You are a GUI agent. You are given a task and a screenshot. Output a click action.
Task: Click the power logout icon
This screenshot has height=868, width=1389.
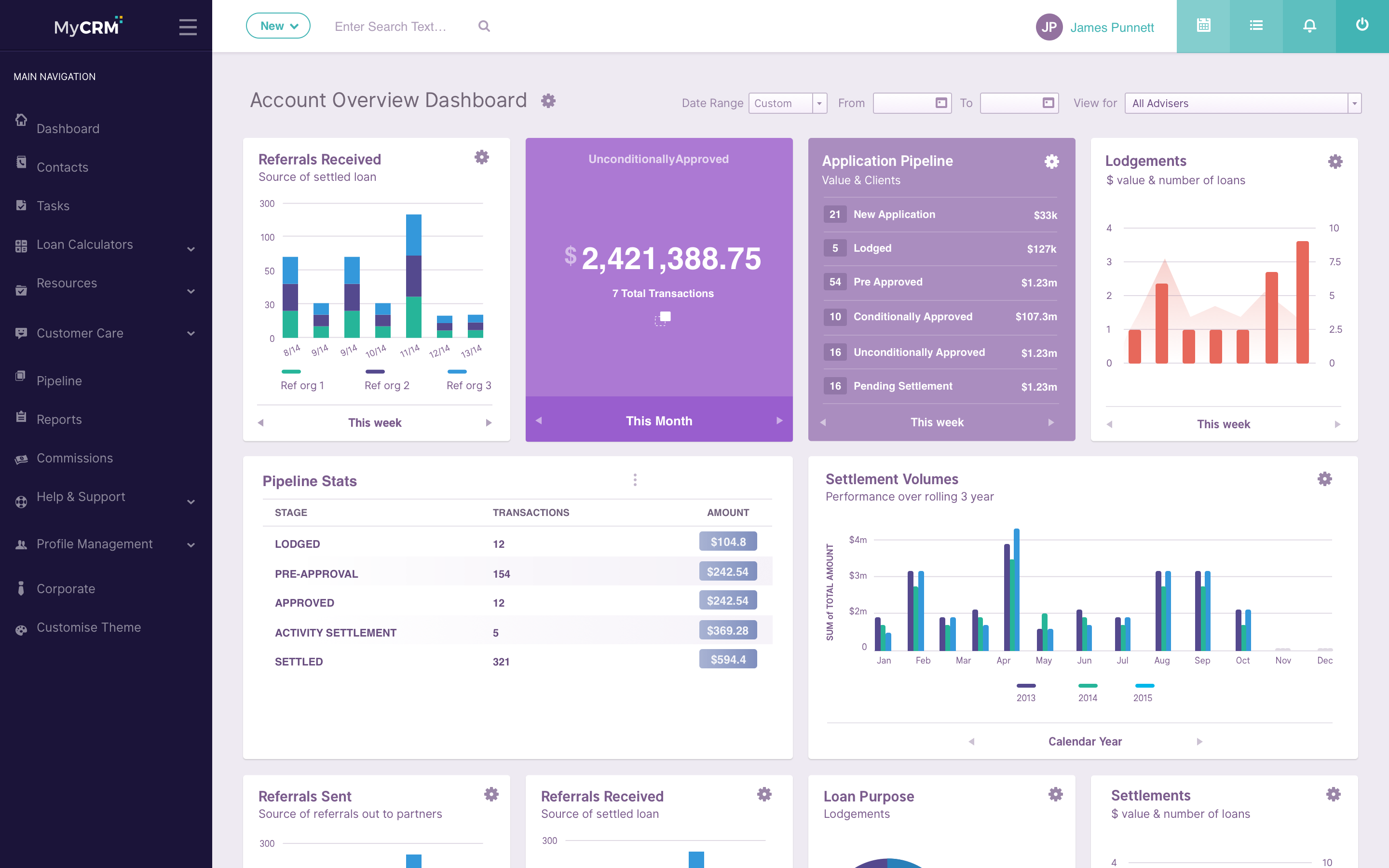tap(1362, 26)
